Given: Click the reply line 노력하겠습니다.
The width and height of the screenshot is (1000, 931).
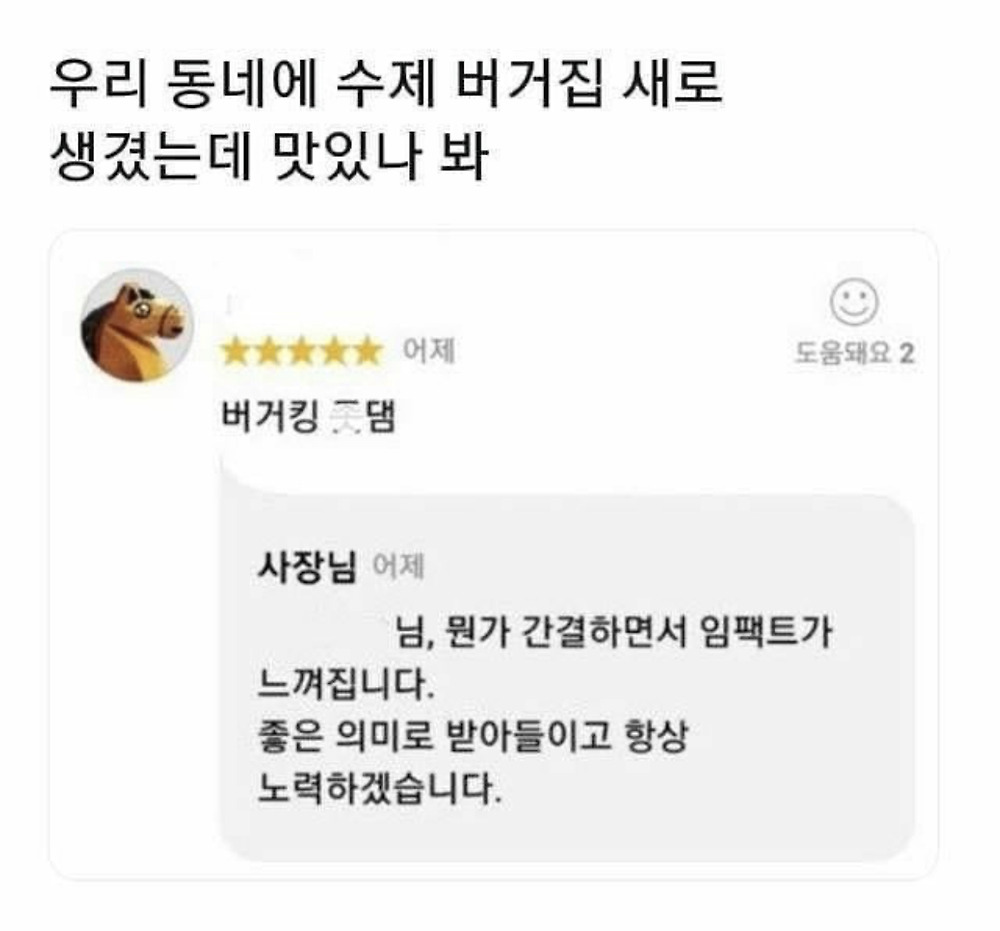Looking at the screenshot, I should pos(379,789).
